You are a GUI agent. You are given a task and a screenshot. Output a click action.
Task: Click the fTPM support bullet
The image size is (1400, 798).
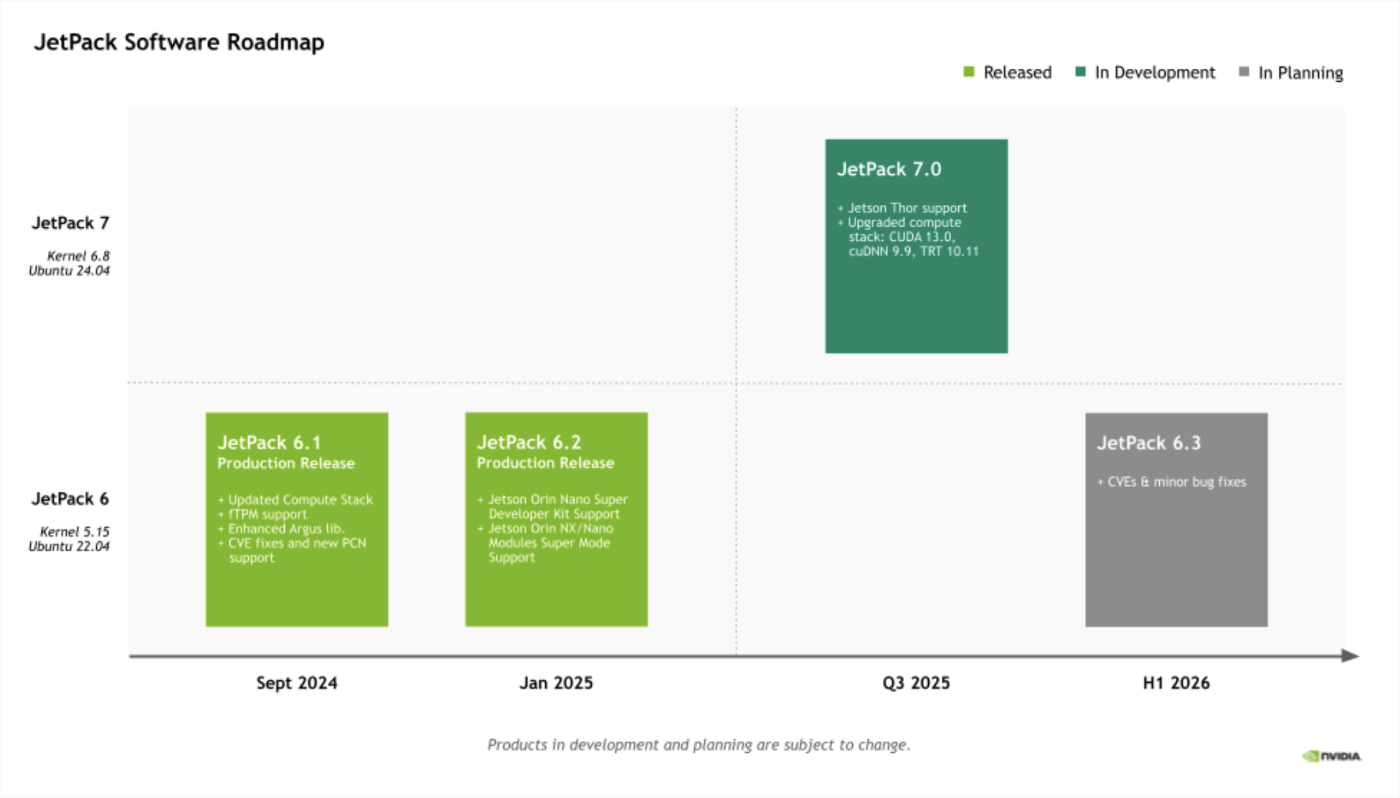(262, 514)
